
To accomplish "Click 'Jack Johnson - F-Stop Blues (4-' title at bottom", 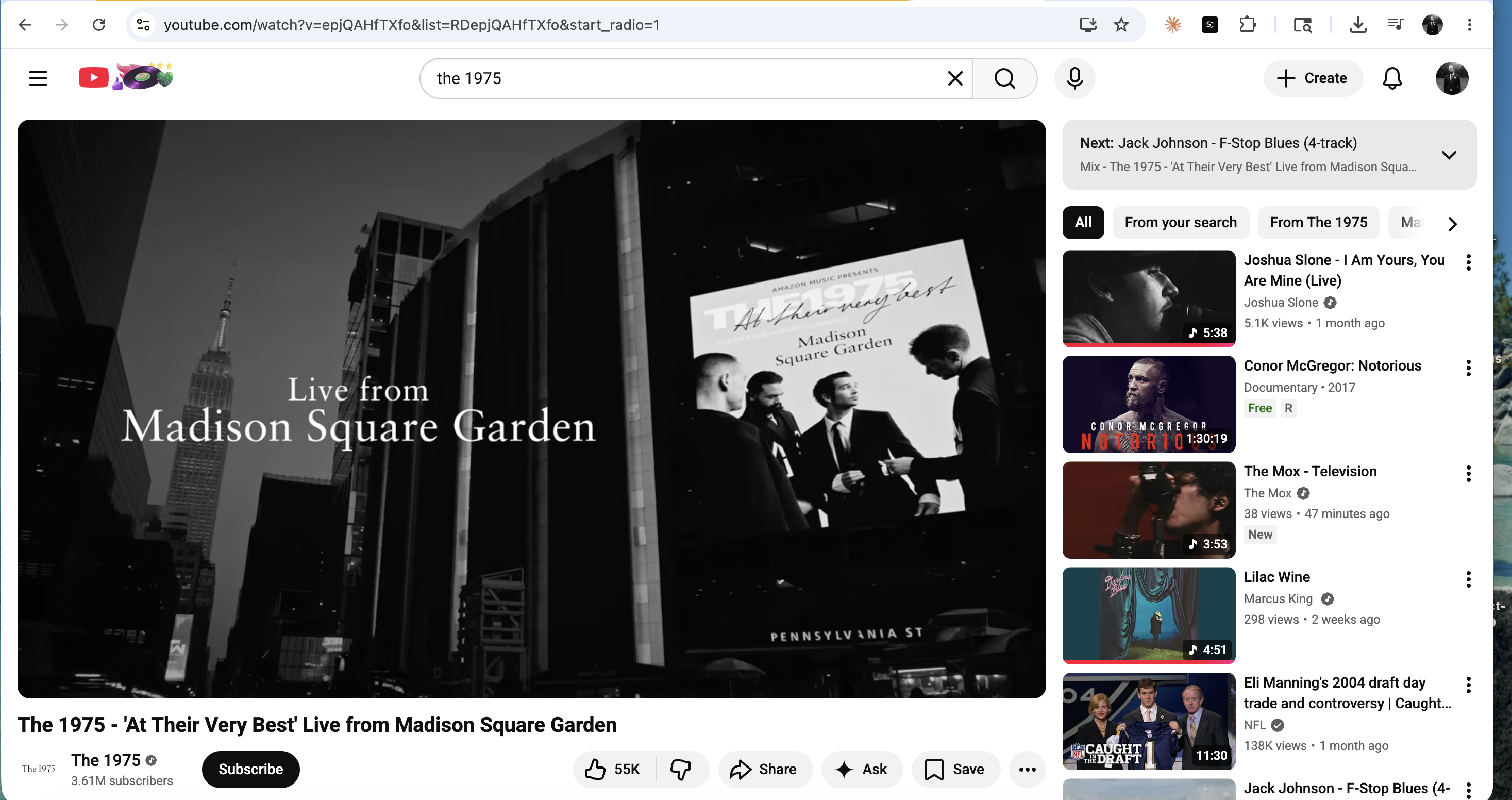I will (x=1347, y=788).
